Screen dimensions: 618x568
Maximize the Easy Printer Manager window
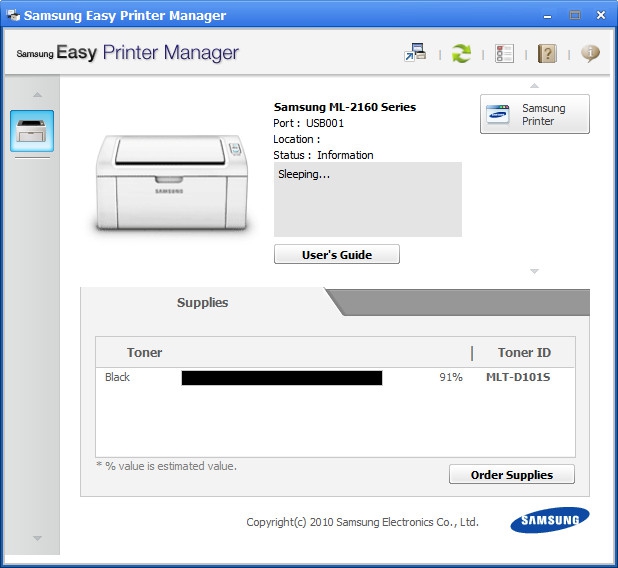tap(575, 15)
